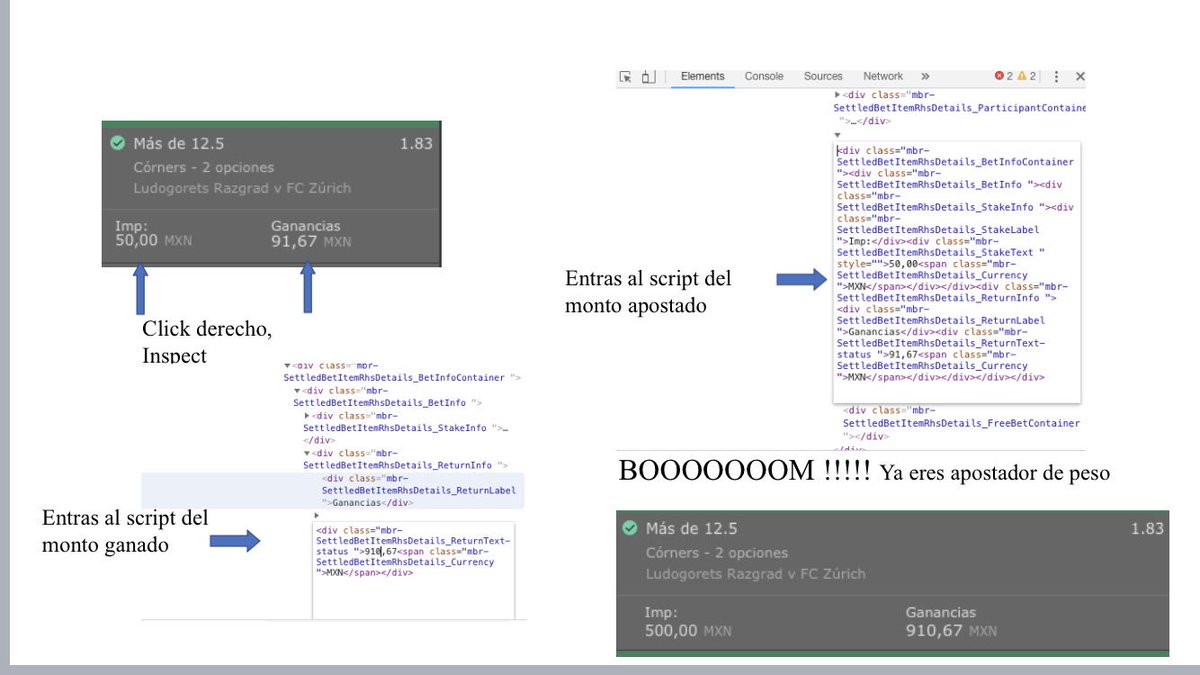Viewport: 1200px width, 675px height.
Task: Expand the node arrow below Ganancias label row
Action: (317, 515)
